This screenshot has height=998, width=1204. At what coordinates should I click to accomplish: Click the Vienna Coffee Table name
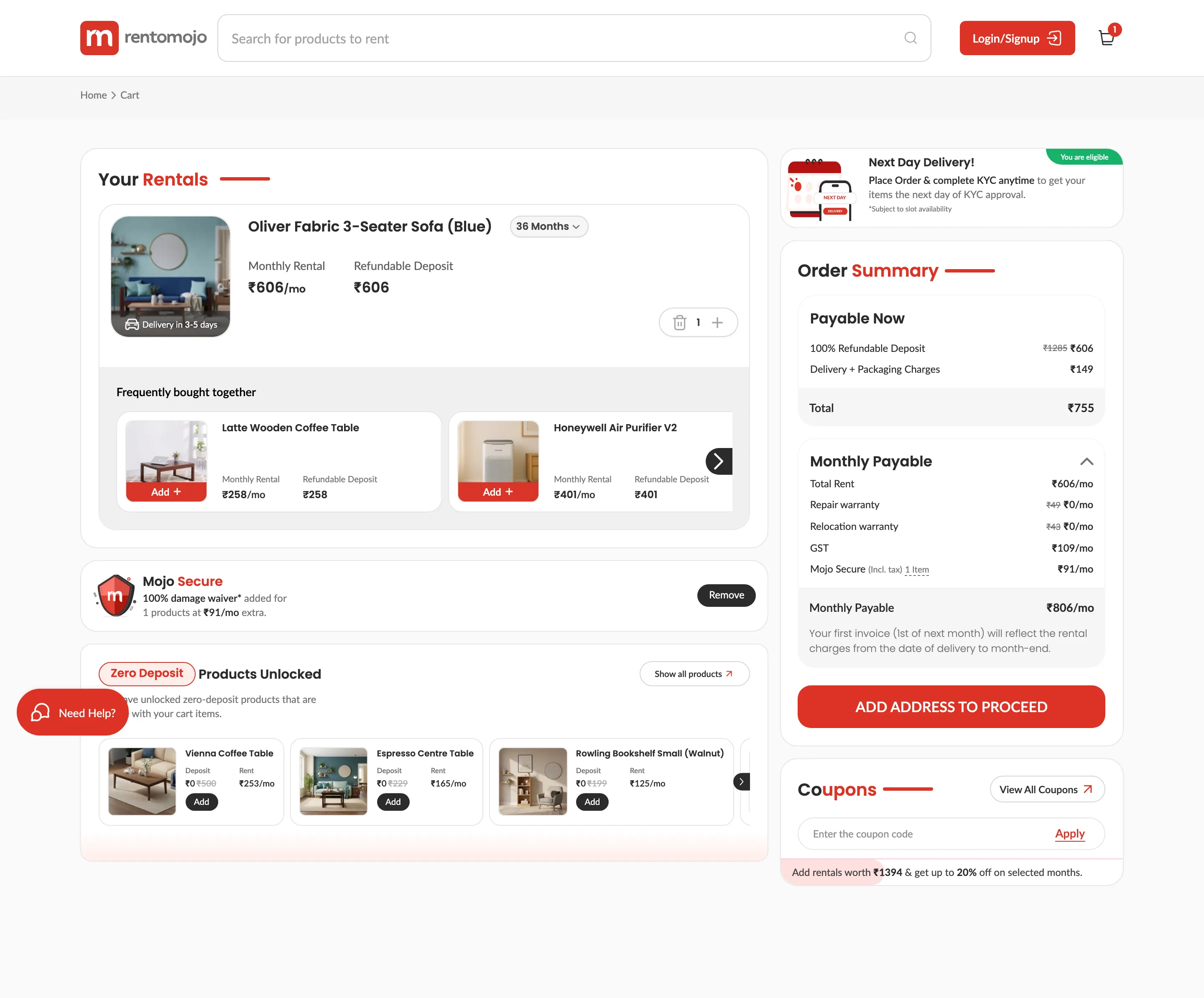(x=230, y=753)
